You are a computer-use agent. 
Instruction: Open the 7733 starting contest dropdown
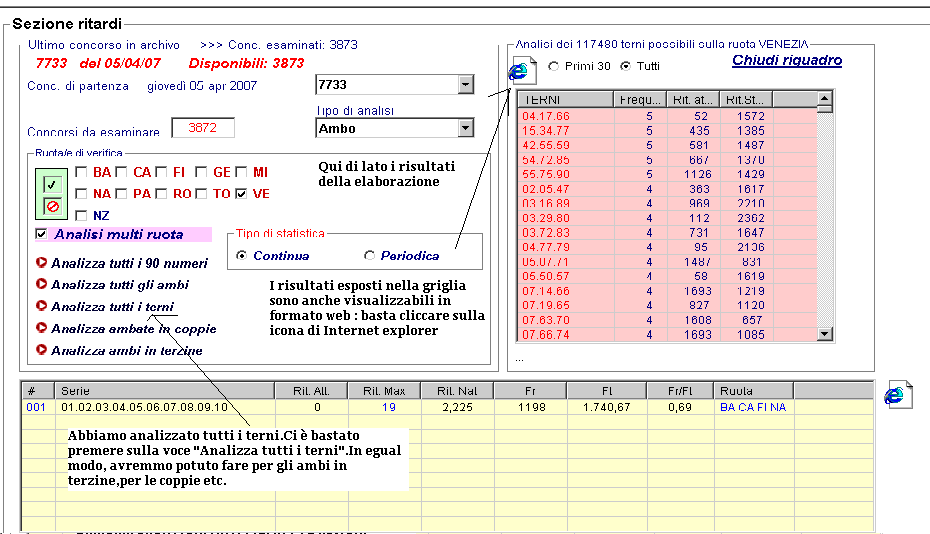click(x=465, y=85)
